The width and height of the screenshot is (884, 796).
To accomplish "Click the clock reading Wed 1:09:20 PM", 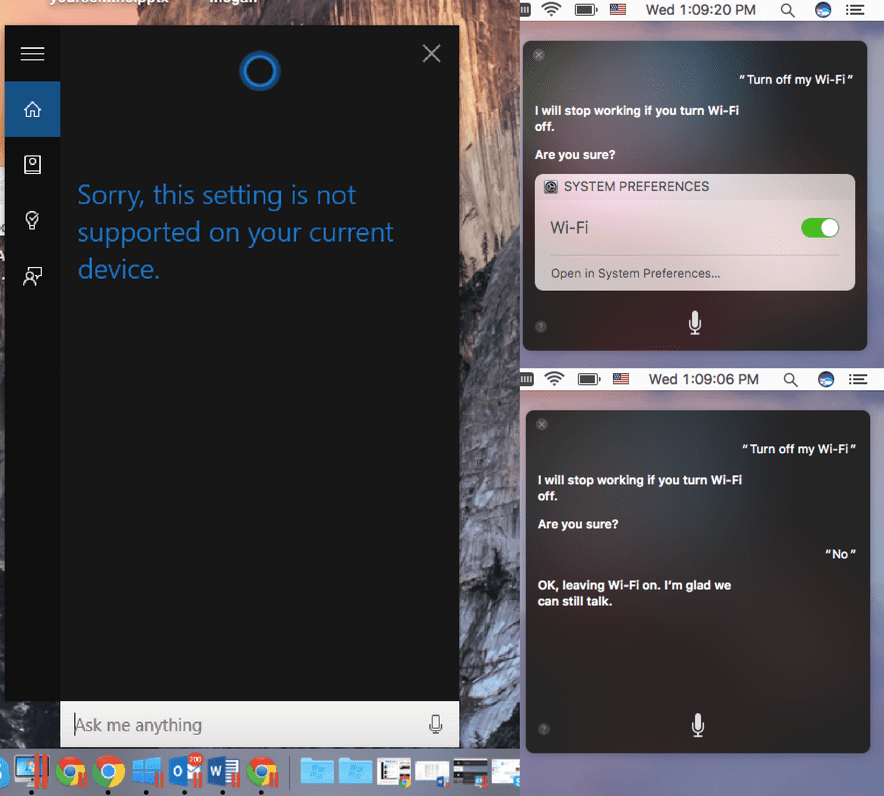I will pos(700,10).
